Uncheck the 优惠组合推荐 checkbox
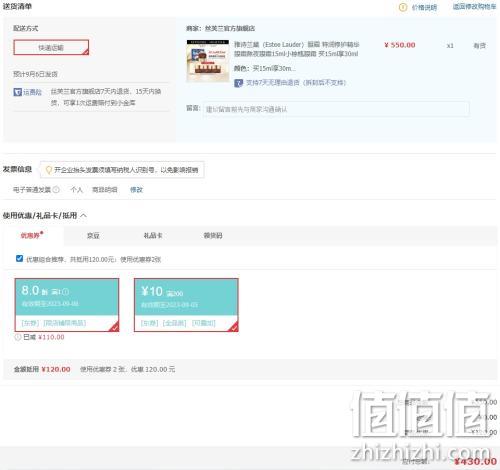This screenshot has width=500, height=470. (x=19, y=258)
